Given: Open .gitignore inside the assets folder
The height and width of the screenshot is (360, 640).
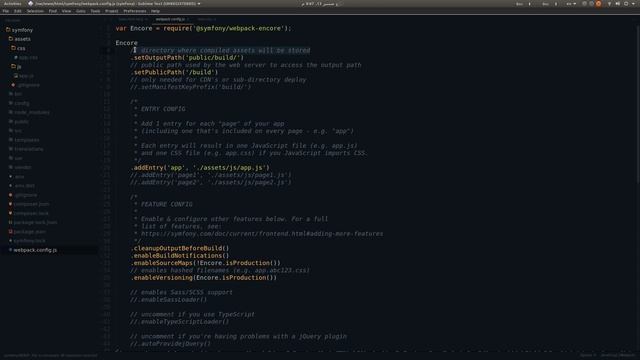Looking at the screenshot, I should [x=29, y=85].
